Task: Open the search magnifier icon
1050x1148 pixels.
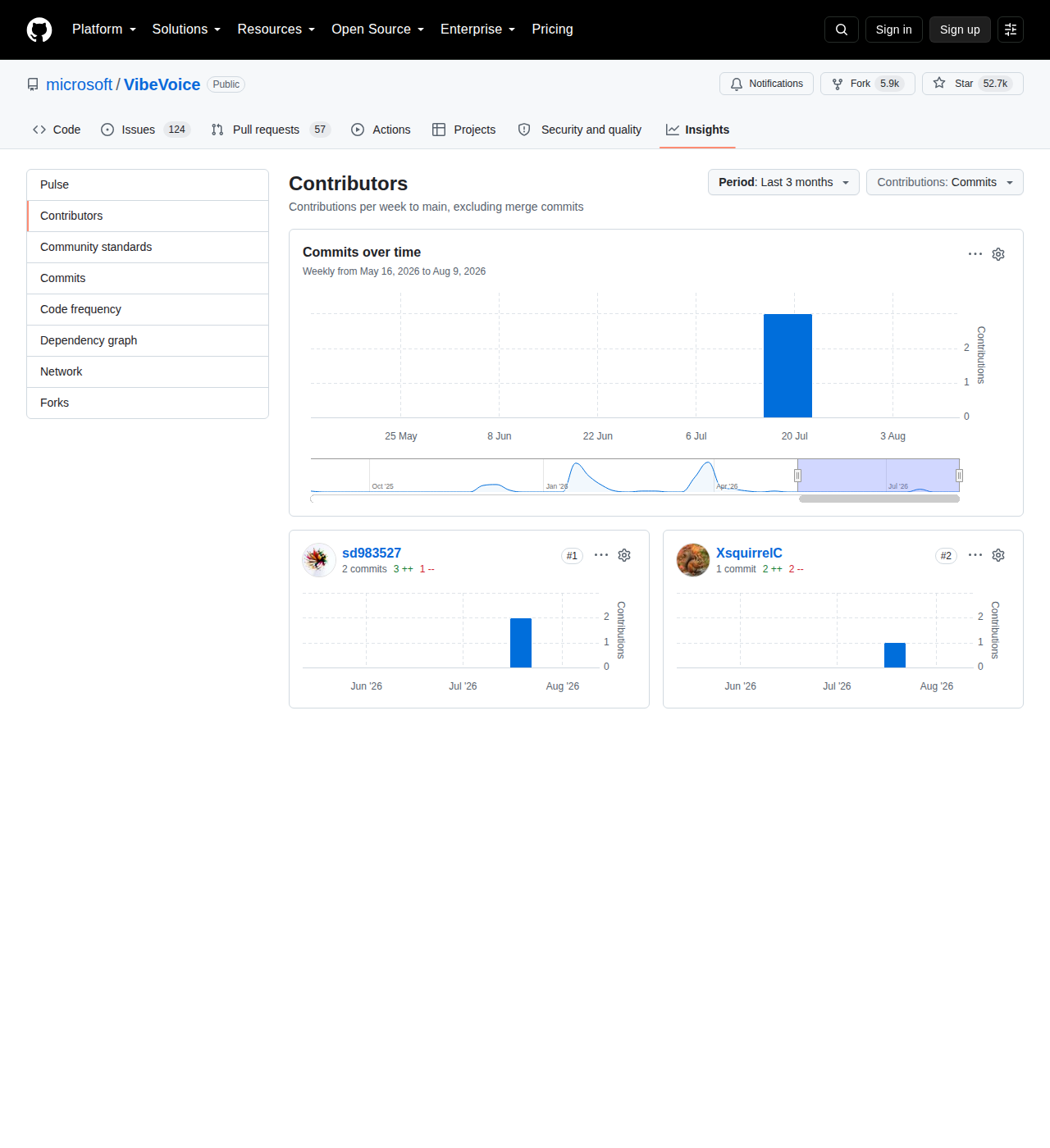Action: [842, 30]
